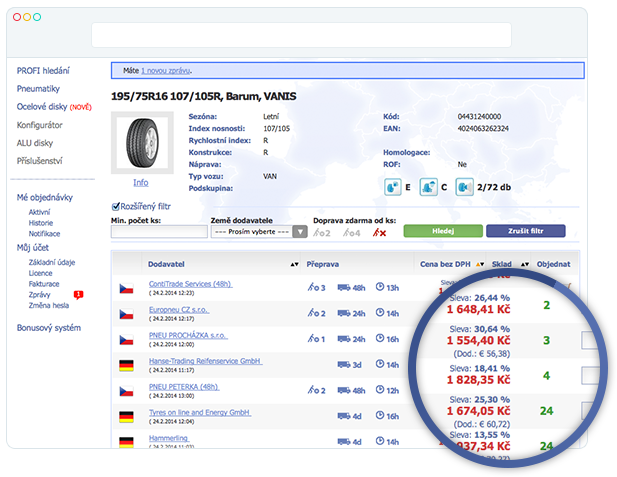
Task: Open PNEU PETERKA (48h) supplier link
Action: point(184,387)
